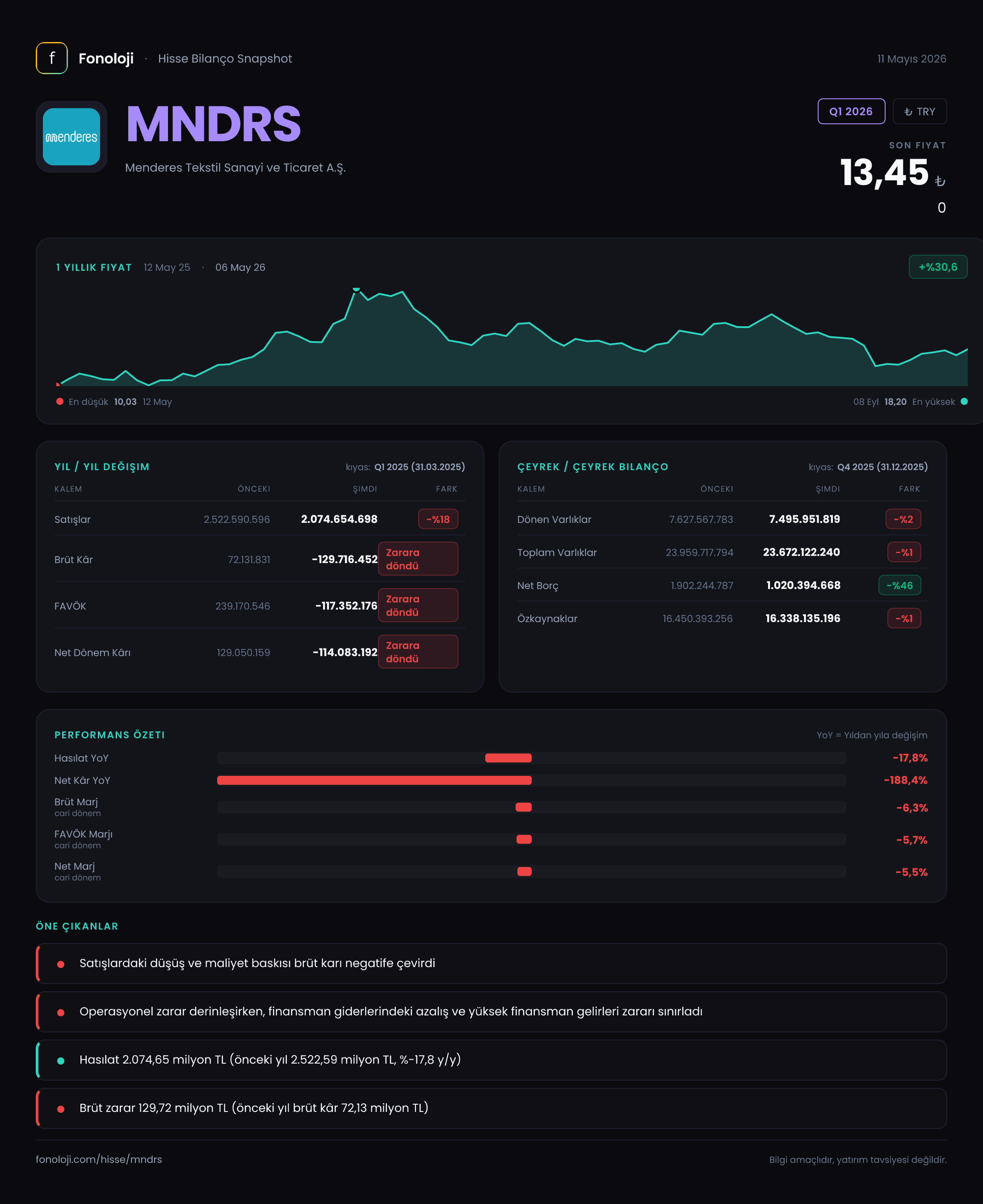Click the 'Q1 2025 (31.03.2025)' comparison label
The height and width of the screenshot is (1204, 983).
420,467
